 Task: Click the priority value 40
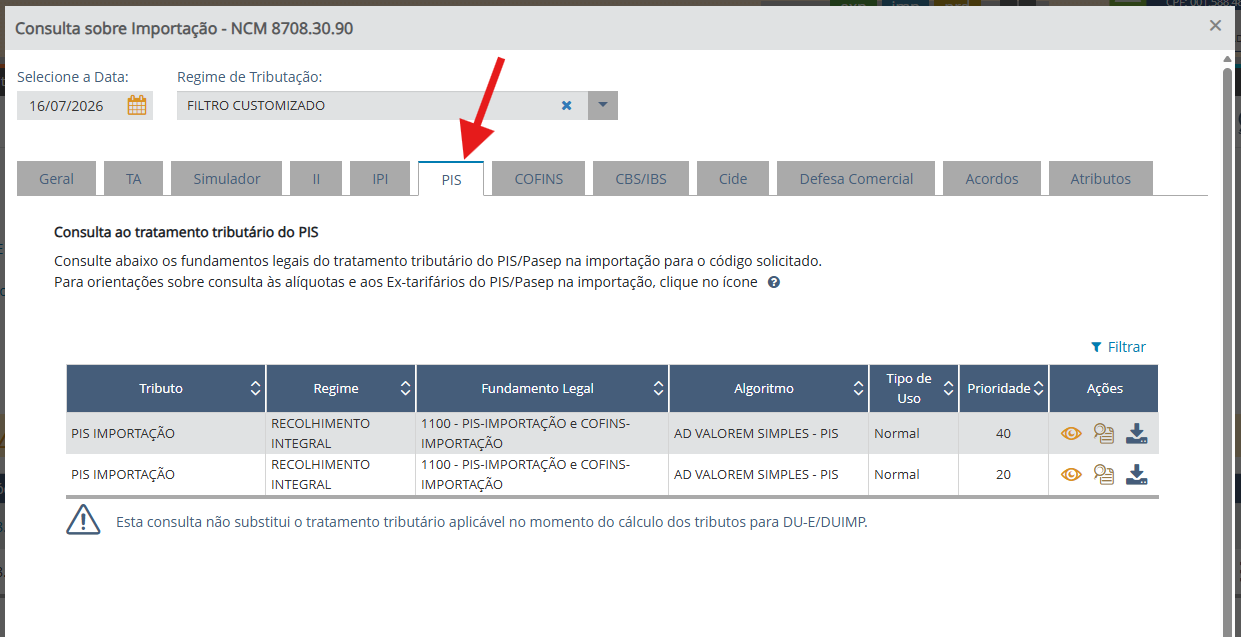(1003, 434)
